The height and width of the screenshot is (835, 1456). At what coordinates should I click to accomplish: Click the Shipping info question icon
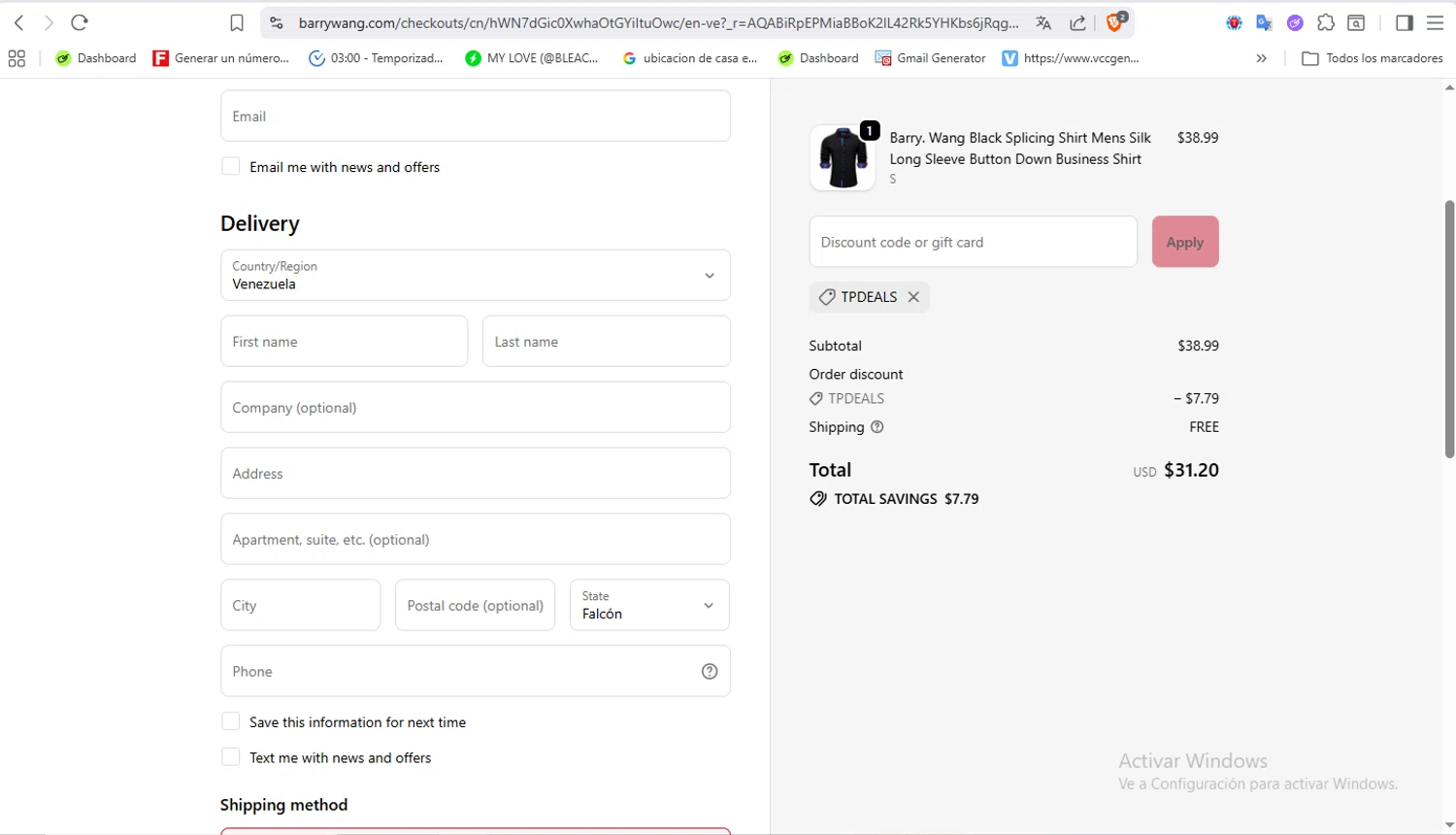click(x=877, y=427)
